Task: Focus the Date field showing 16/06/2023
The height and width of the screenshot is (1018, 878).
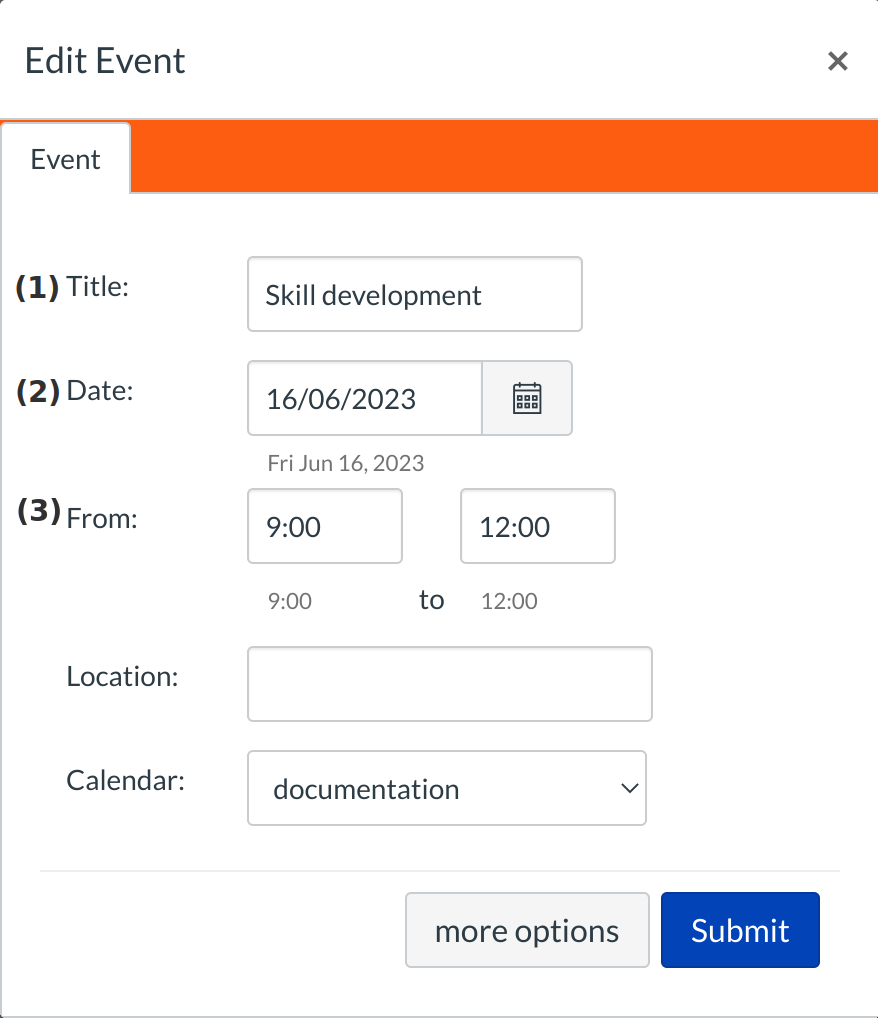Action: pos(365,399)
